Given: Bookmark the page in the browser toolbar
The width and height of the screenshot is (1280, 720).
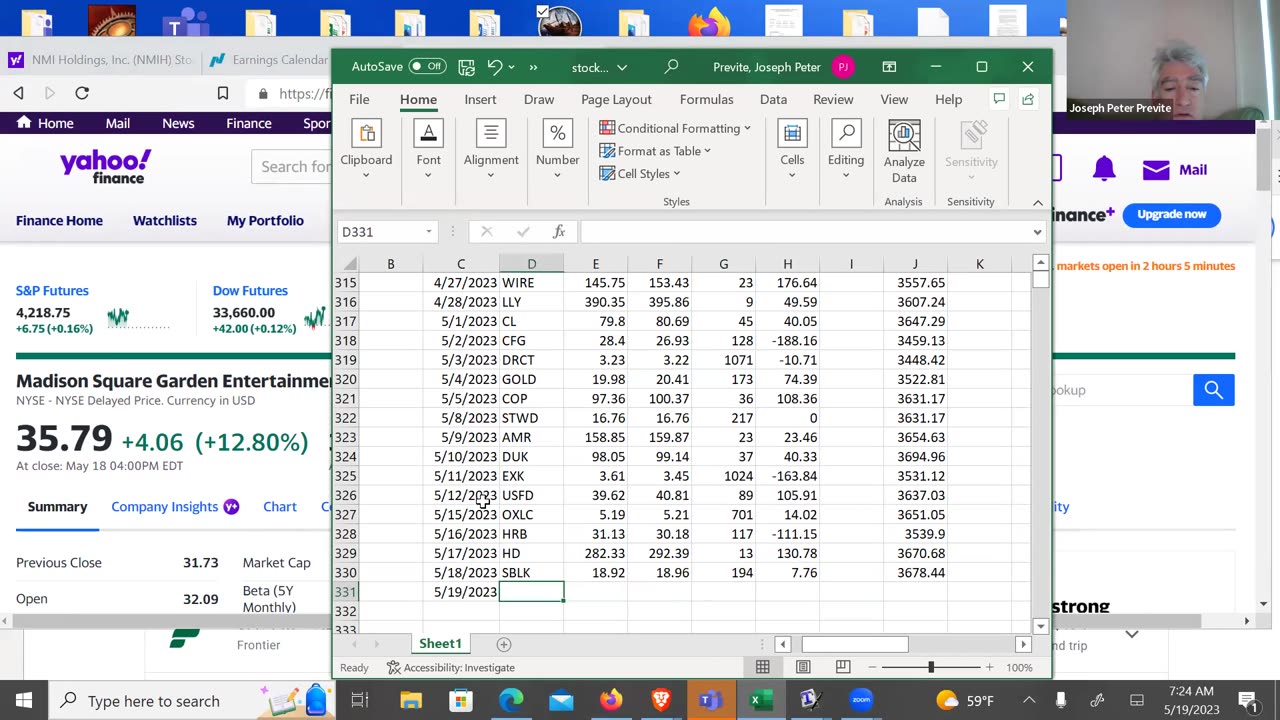Looking at the screenshot, I should [222, 93].
